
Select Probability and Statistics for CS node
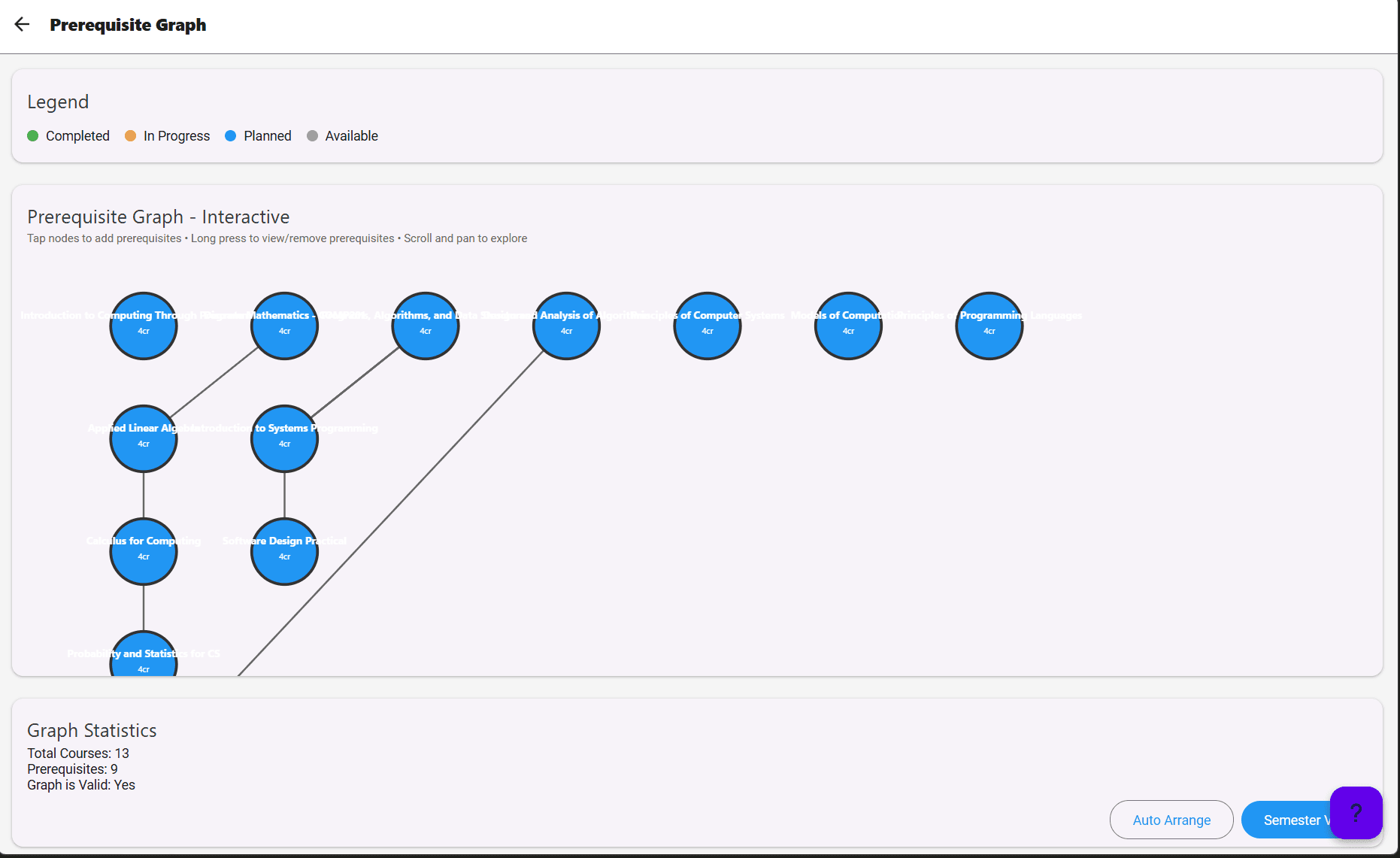[x=144, y=658]
